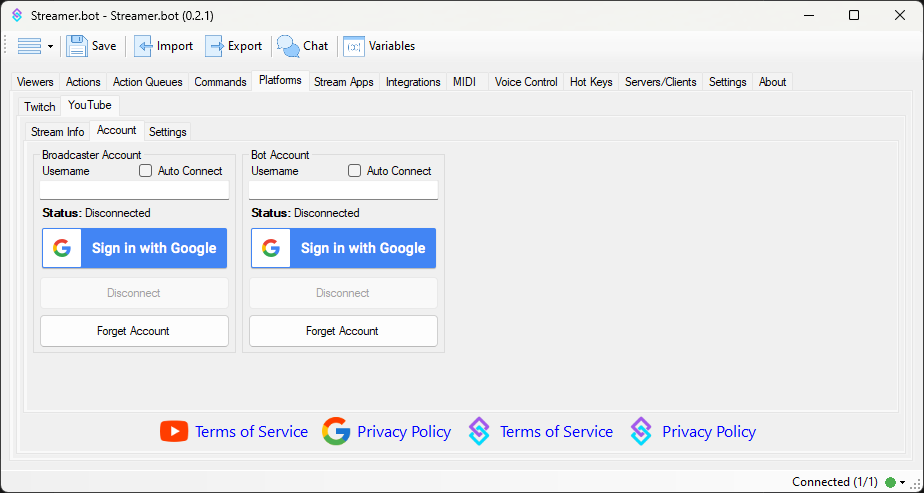Screen dimensions: 924x493
Task: Open YouTube Terms of Service link
Action: pyautogui.click(x=251, y=431)
